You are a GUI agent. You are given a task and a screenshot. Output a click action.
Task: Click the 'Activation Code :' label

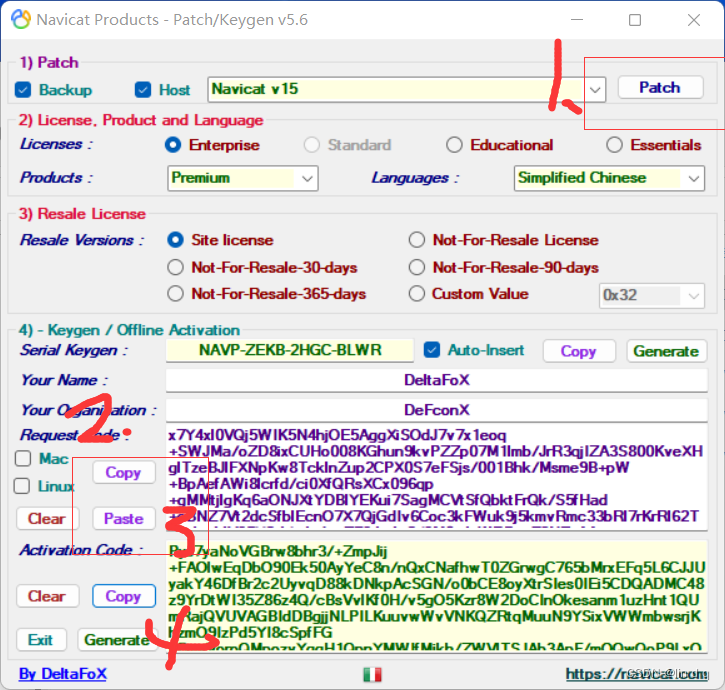coord(81,550)
